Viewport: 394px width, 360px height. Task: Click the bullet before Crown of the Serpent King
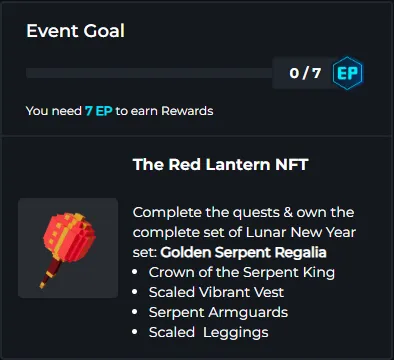click(x=135, y=272)
